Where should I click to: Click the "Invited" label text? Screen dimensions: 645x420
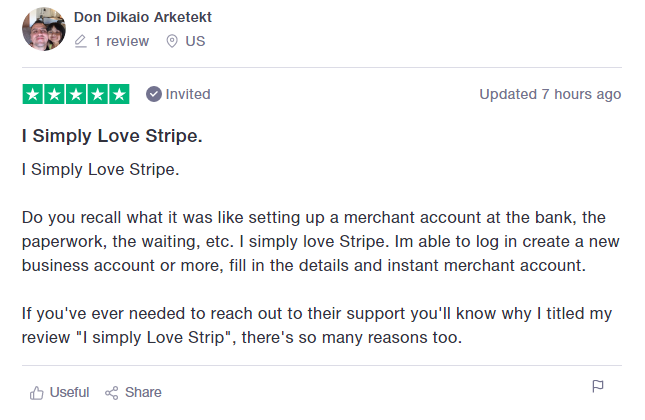[x=188, y=94]
